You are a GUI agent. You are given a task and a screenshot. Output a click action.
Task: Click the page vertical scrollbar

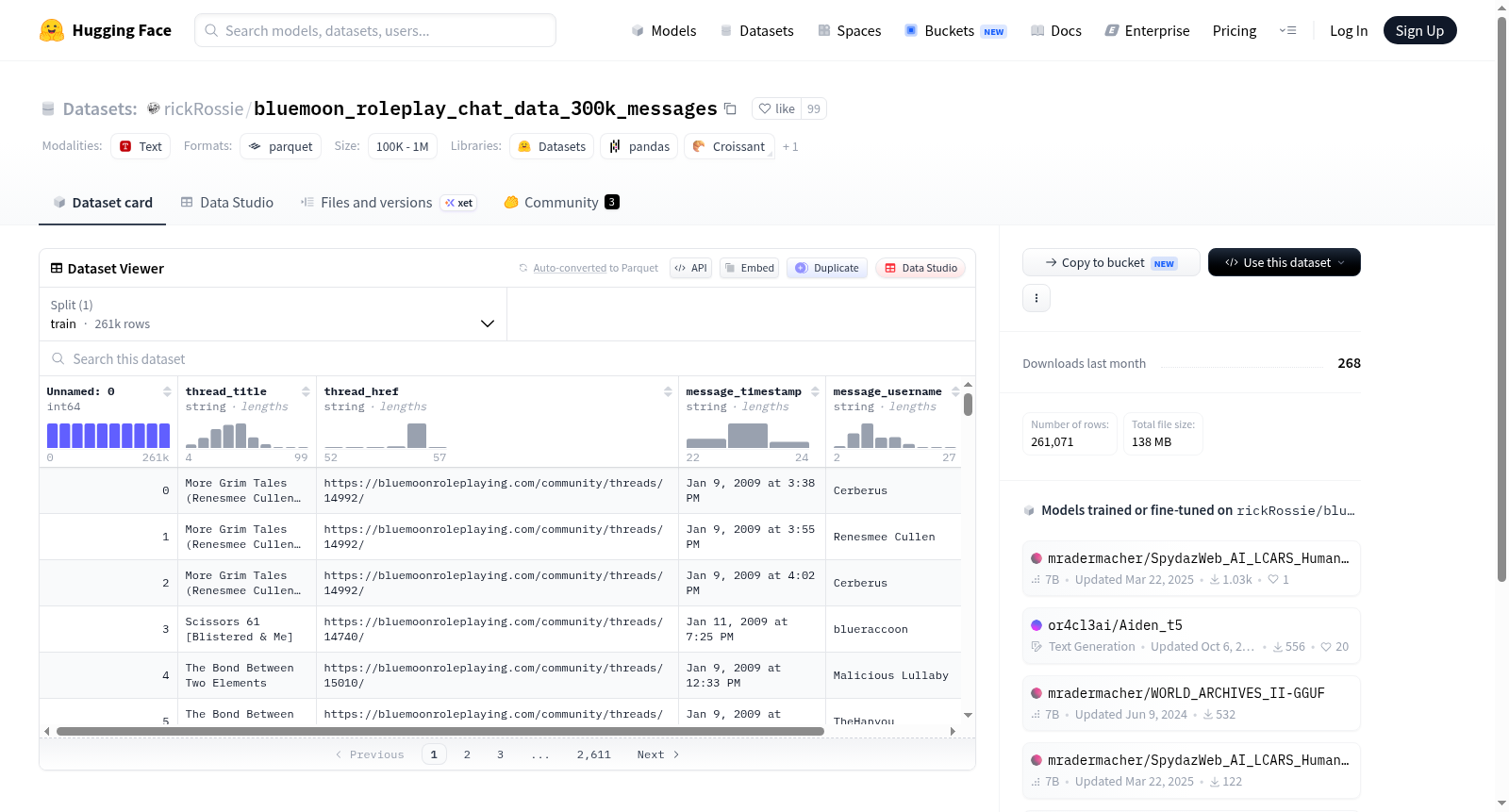coord(1502,298)
